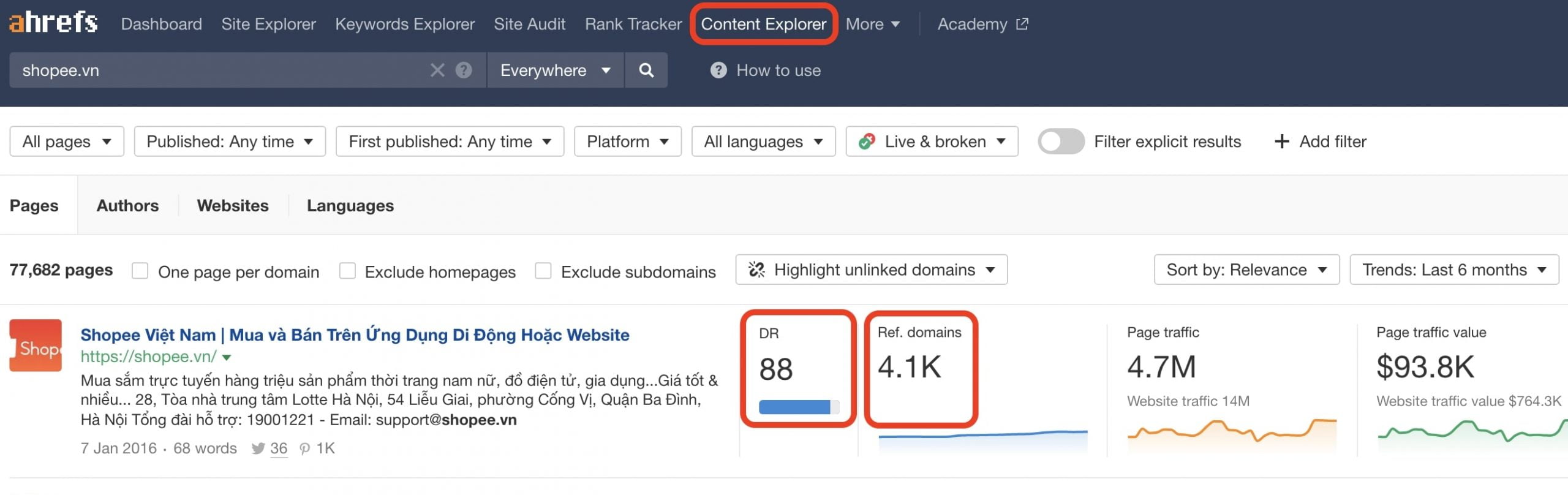Switch to the Pages tab

pos(34,205)
